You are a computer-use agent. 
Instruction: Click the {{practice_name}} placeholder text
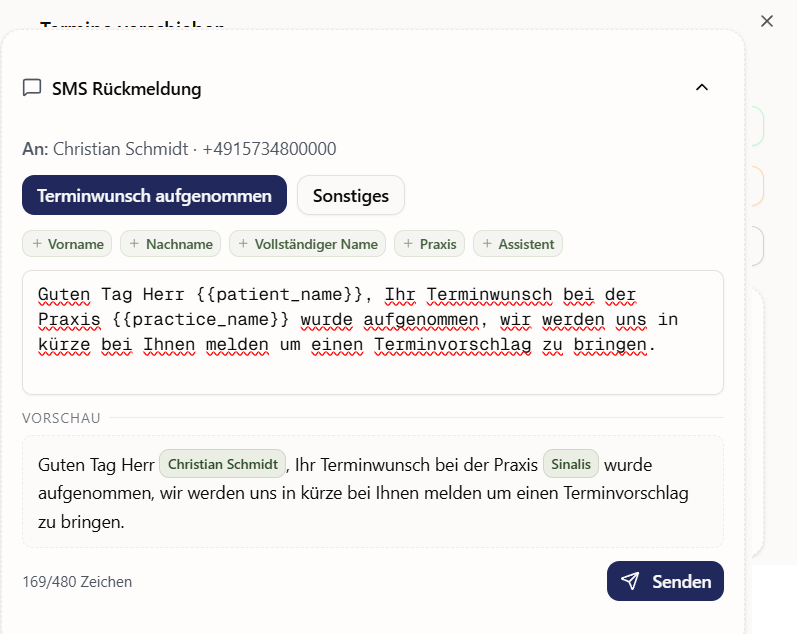tap(200, 319)
